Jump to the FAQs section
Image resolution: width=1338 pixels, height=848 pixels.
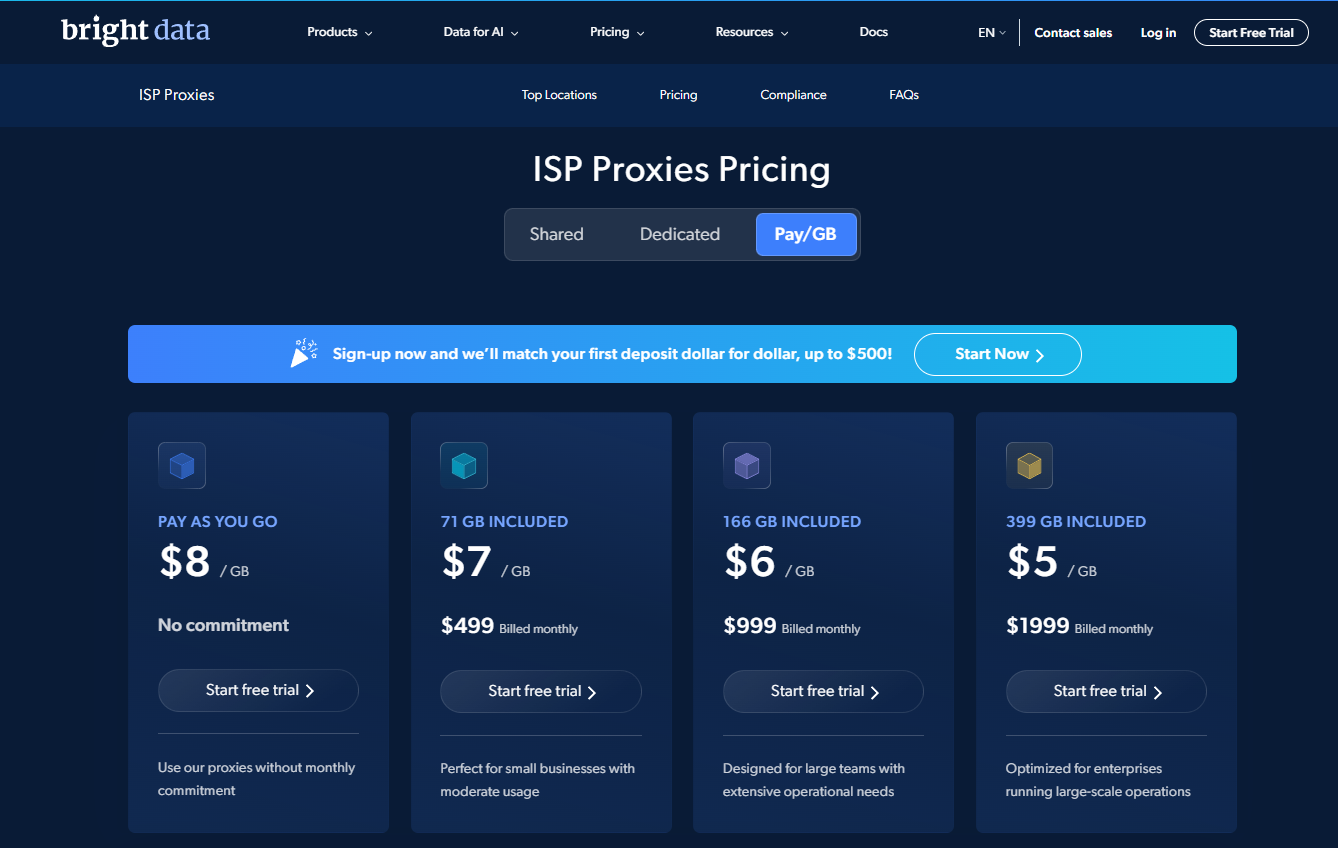pyautogui.click(x=904, y=95)
